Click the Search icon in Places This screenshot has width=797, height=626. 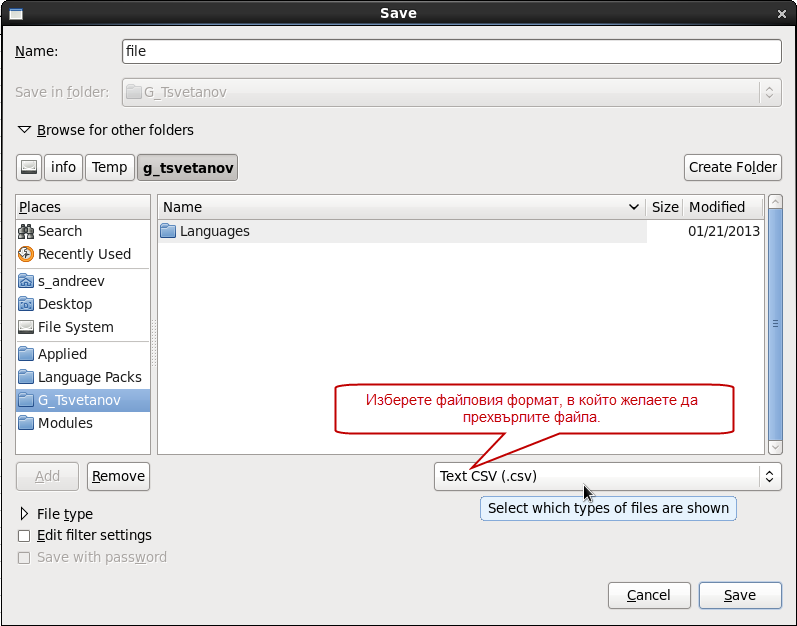click(27, 231)
